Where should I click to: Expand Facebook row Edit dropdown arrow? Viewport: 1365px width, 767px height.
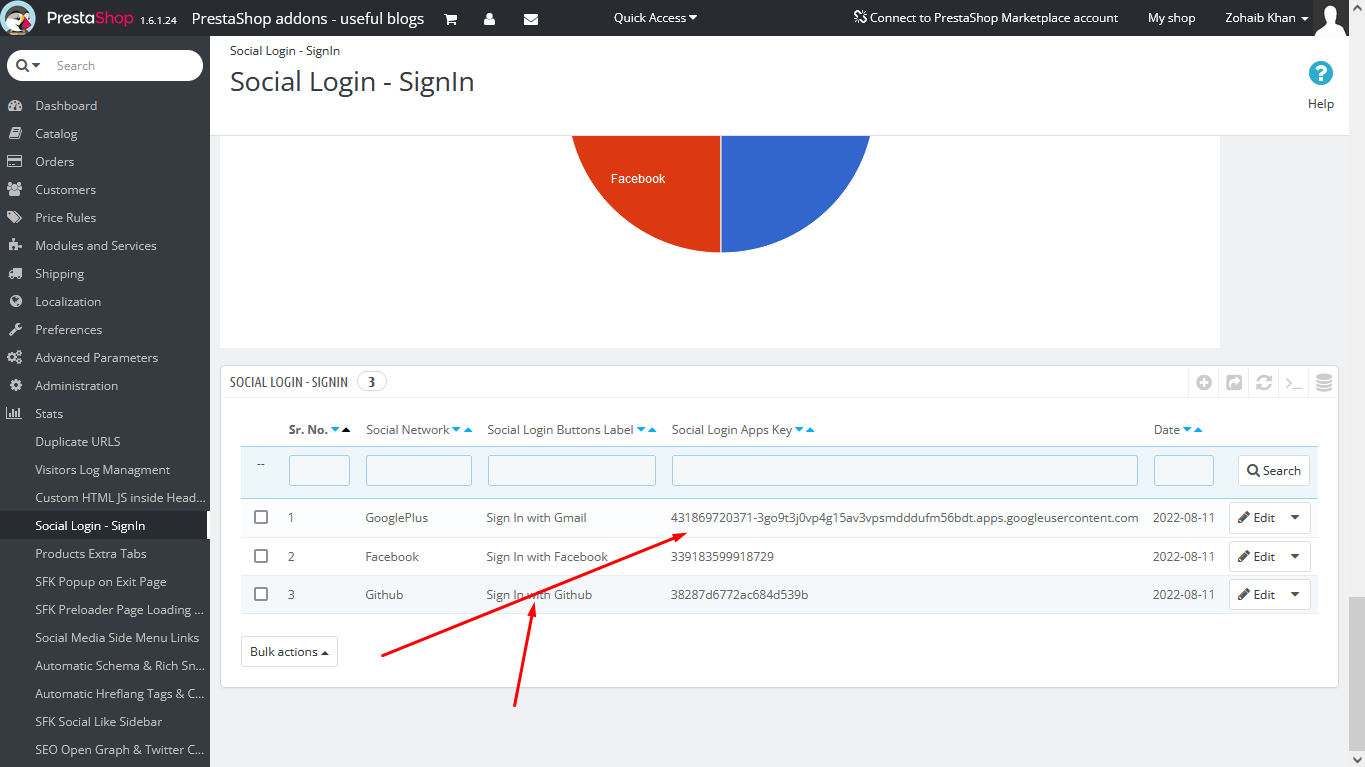pyautogui.click(x=1296, y=556)
